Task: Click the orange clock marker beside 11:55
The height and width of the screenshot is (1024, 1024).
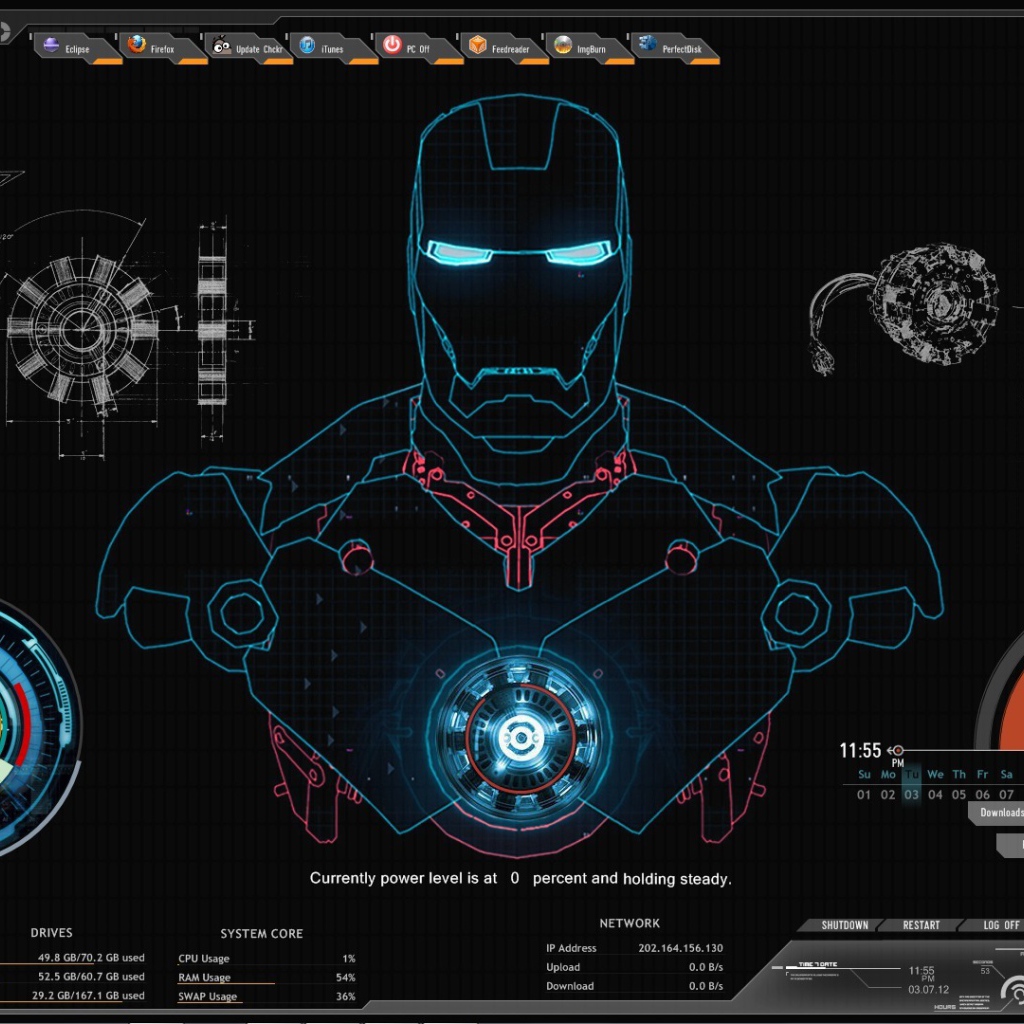Action: pyautogui.click(x=897, y=750)
